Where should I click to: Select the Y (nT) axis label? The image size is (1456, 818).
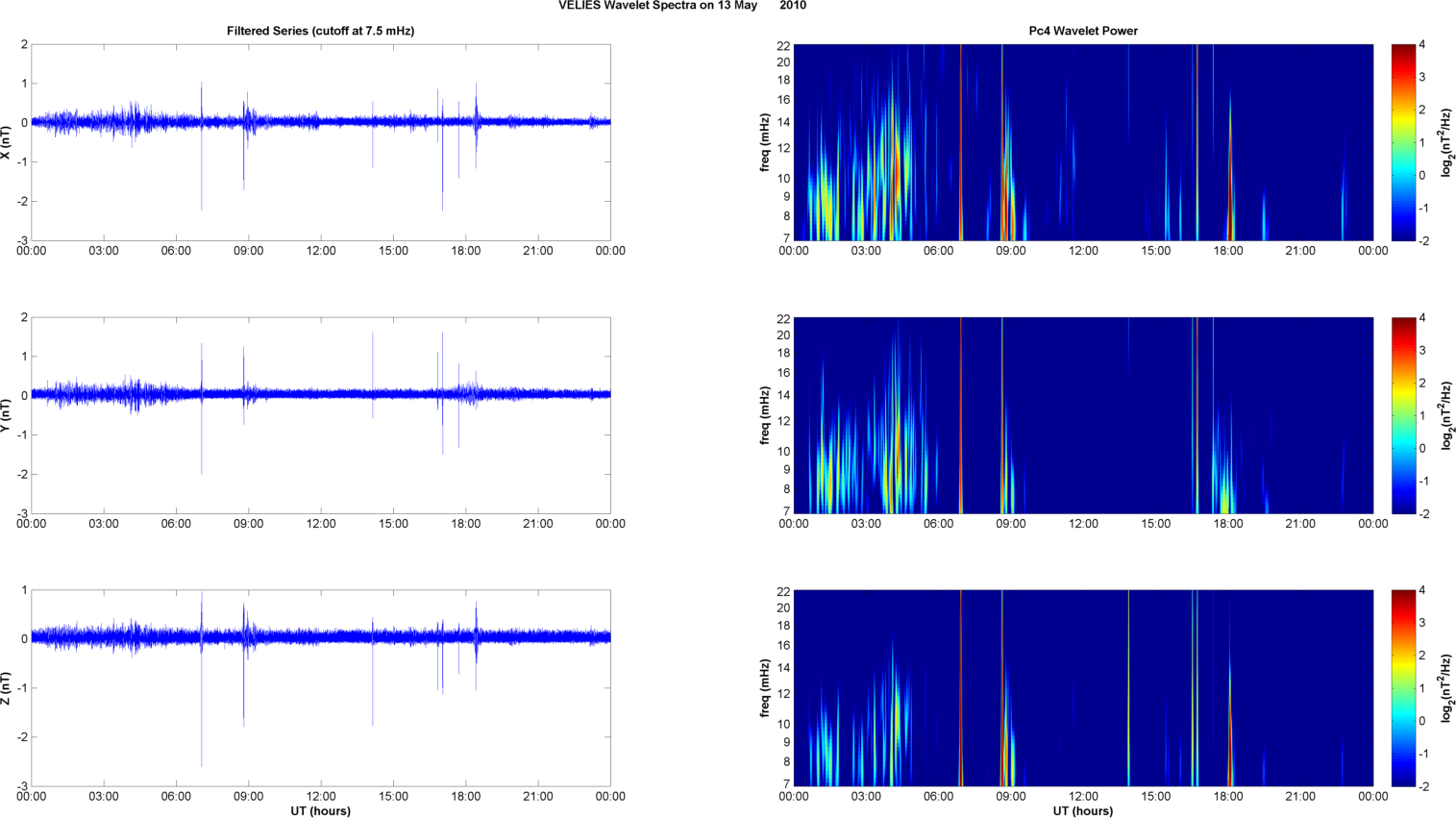(x=6, y=415)
